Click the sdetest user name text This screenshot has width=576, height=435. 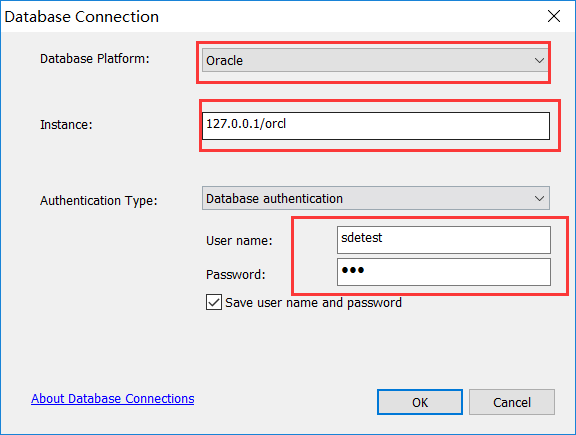362,238
